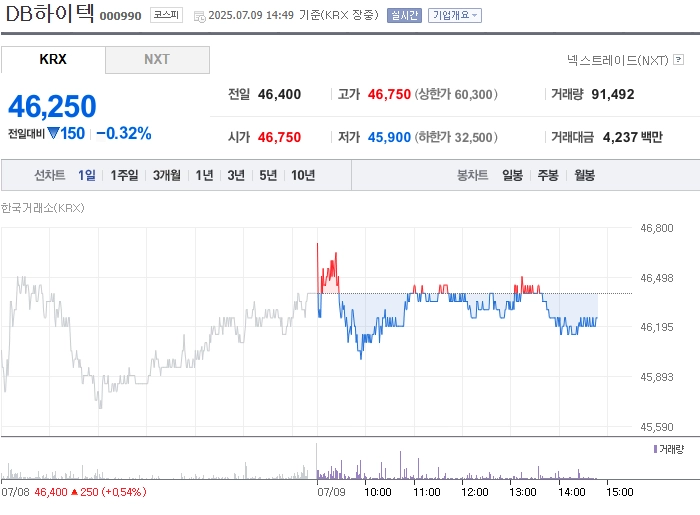Click the date text 2025.07.09 14:49
700x515 pixels.
(251, 15)
